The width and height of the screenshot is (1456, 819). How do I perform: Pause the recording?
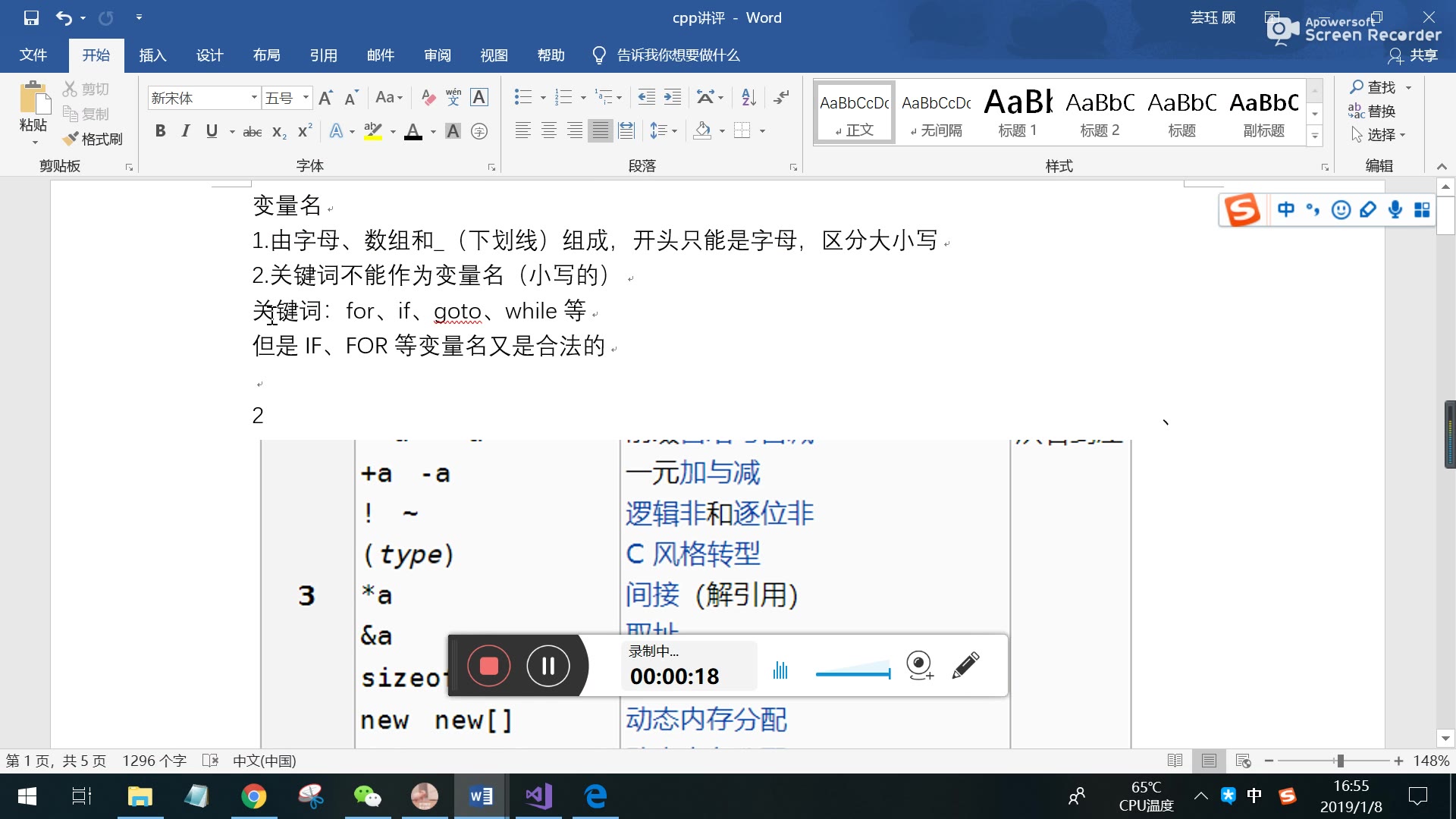pyautogui.click(x=548, y=666)
